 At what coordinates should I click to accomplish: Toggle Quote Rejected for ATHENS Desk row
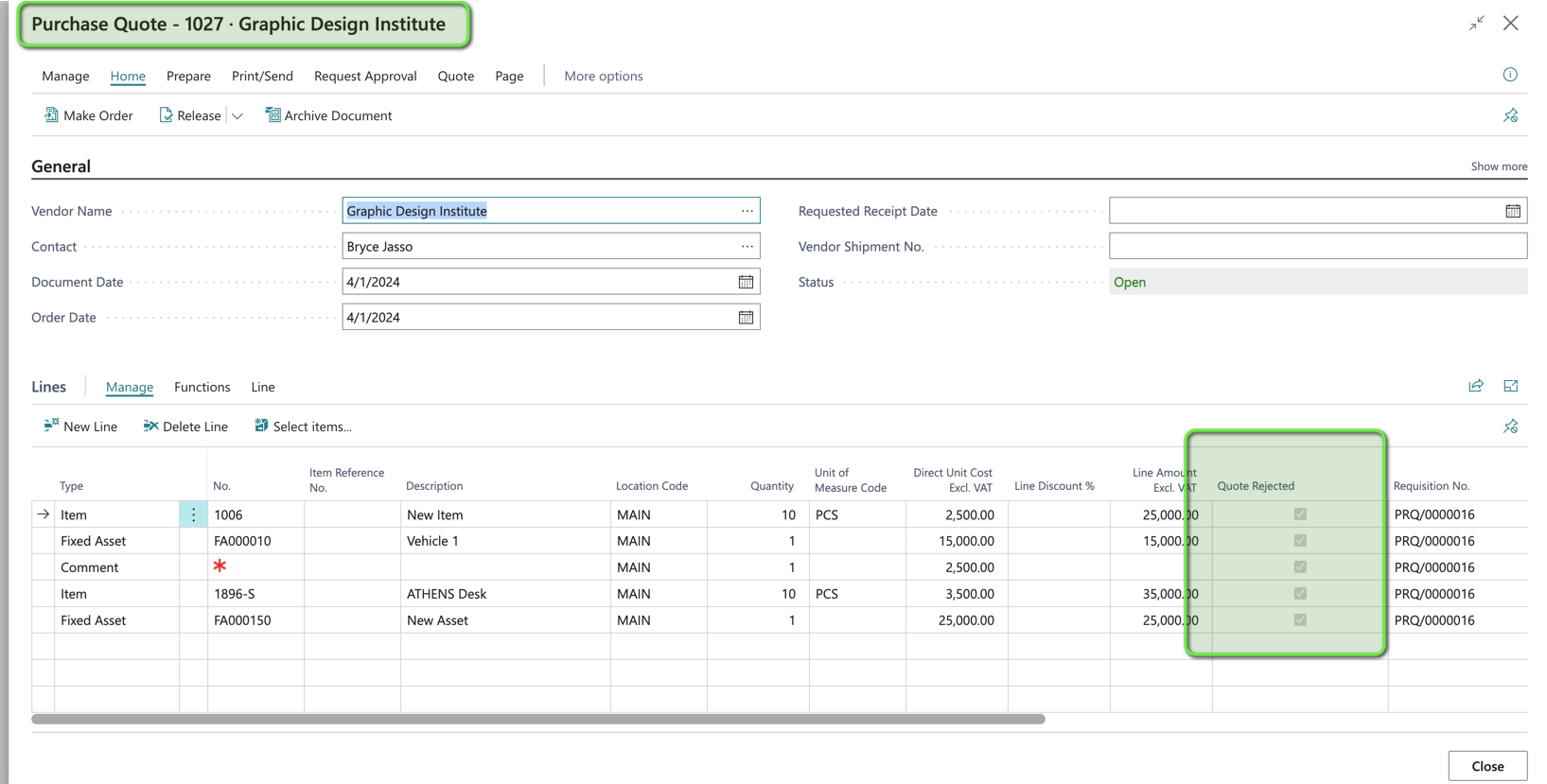pyautogui.click(x=1299, y=594)
